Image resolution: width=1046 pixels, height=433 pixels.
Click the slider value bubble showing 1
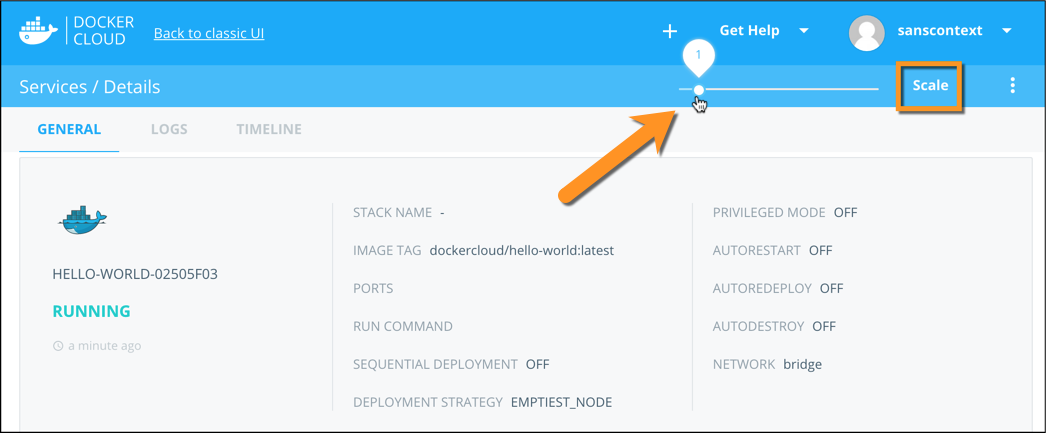point(698,56)
